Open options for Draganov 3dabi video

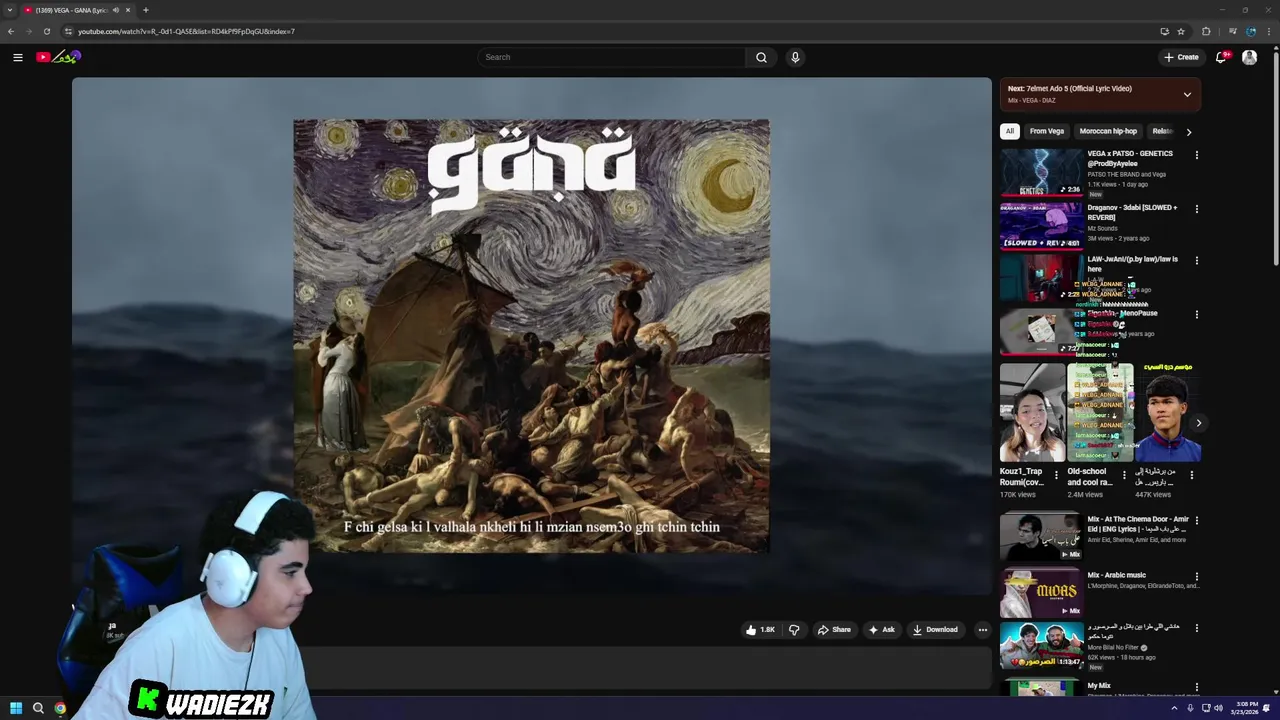pyautogui.click(x=1196, y=209)
